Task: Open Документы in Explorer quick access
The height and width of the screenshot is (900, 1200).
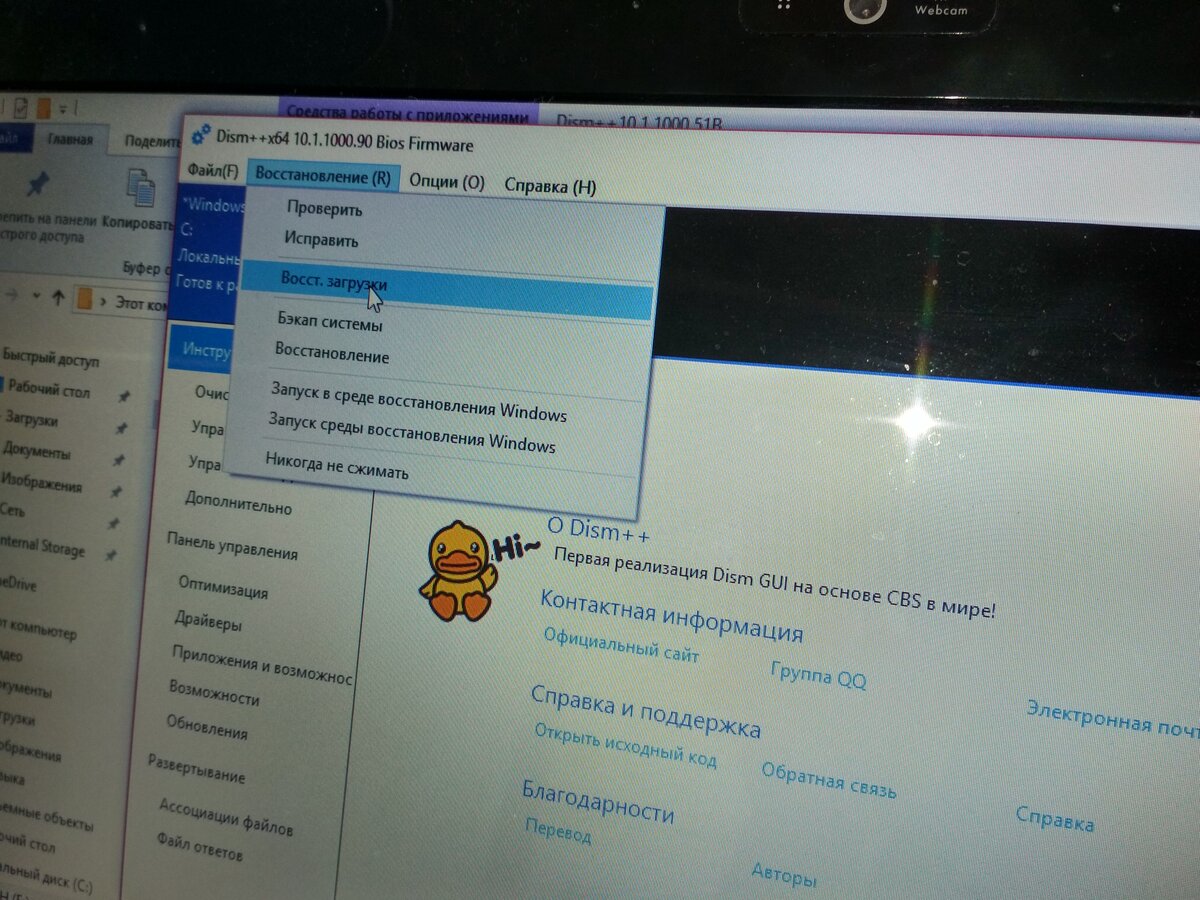Action: pyautogui.click(x=35, y=451)
